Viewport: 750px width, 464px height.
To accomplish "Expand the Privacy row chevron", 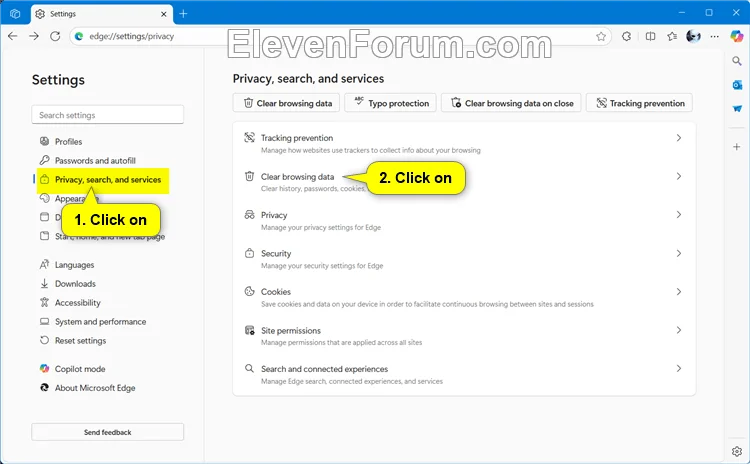I will (x=679, y=215).
